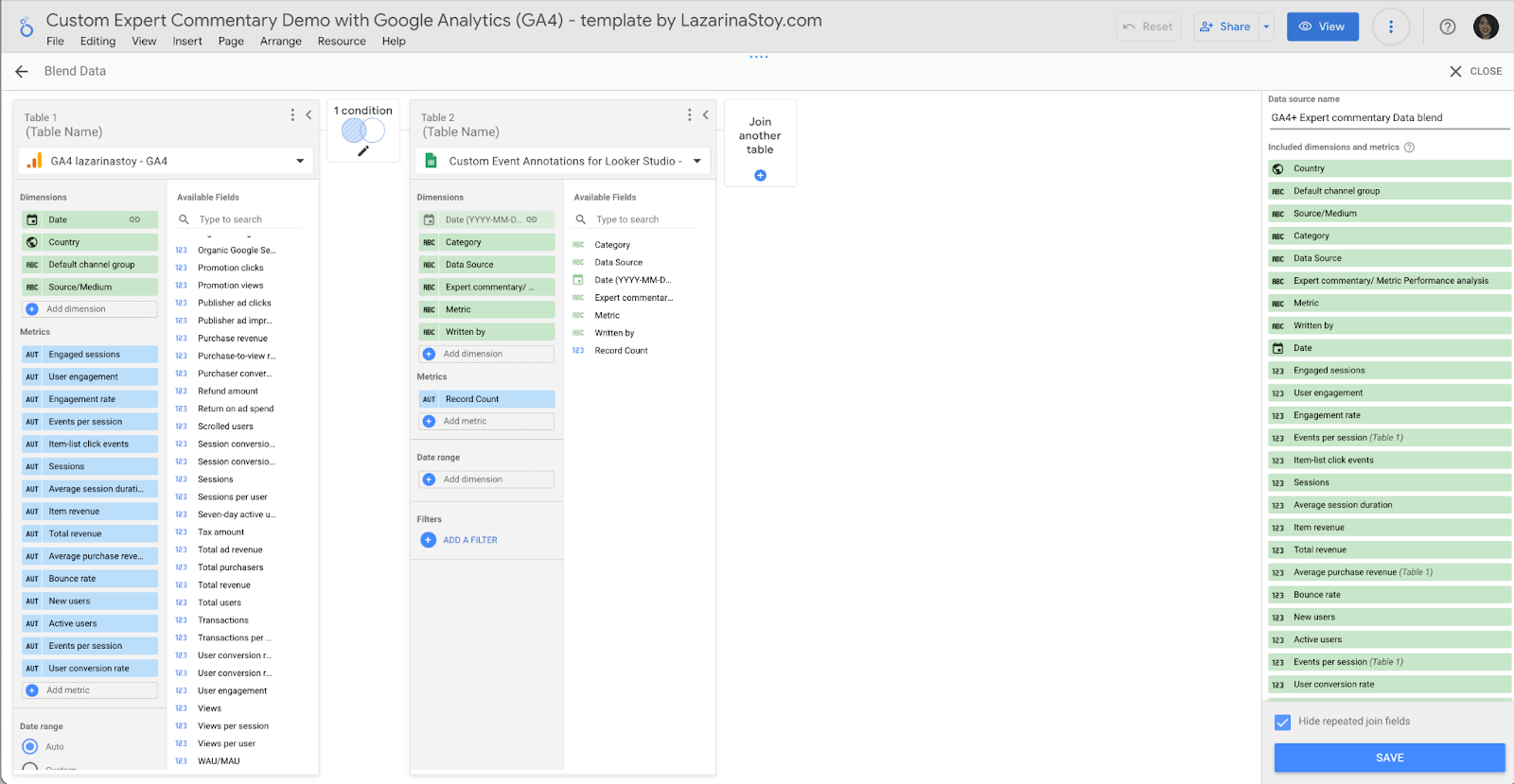Open the help question mark icon

coord(1447,26)
